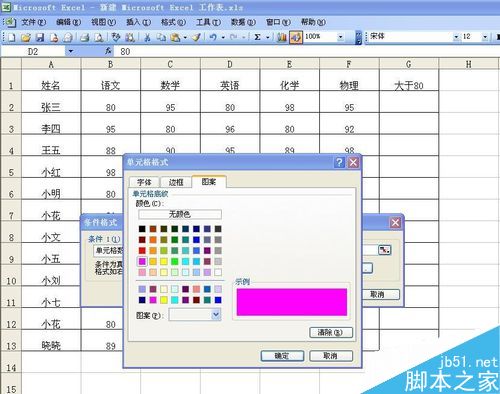Open the 宋体 font name dropdown
The height and width of the screenshot is (394, 500).
pos(456,37)
